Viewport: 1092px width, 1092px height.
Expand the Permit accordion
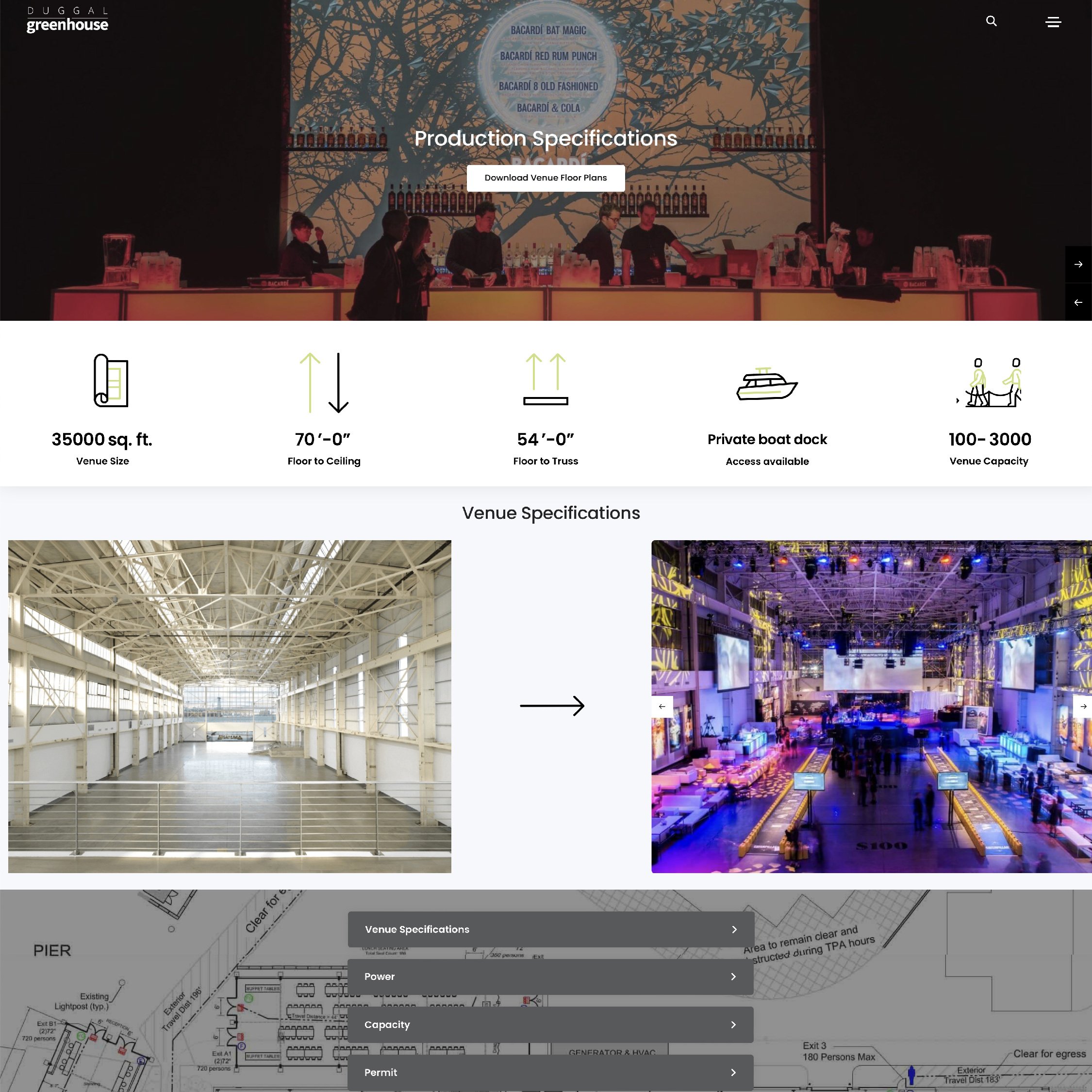pyautogui.click(x=551, y=1072)
